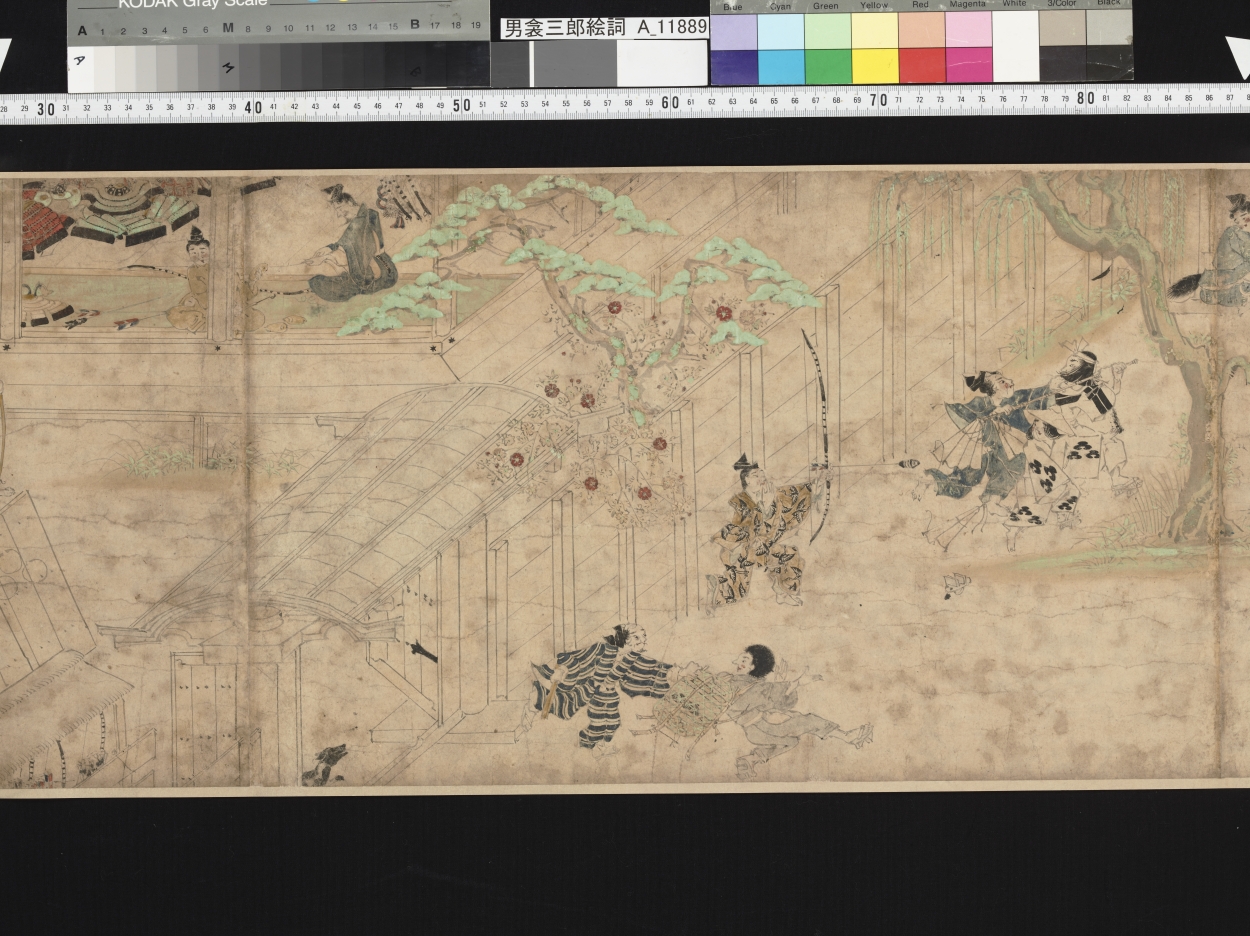The height and width of the screenshot is (936, 1250).
Task: Select the bright yellow color patch
Action: 874,66
